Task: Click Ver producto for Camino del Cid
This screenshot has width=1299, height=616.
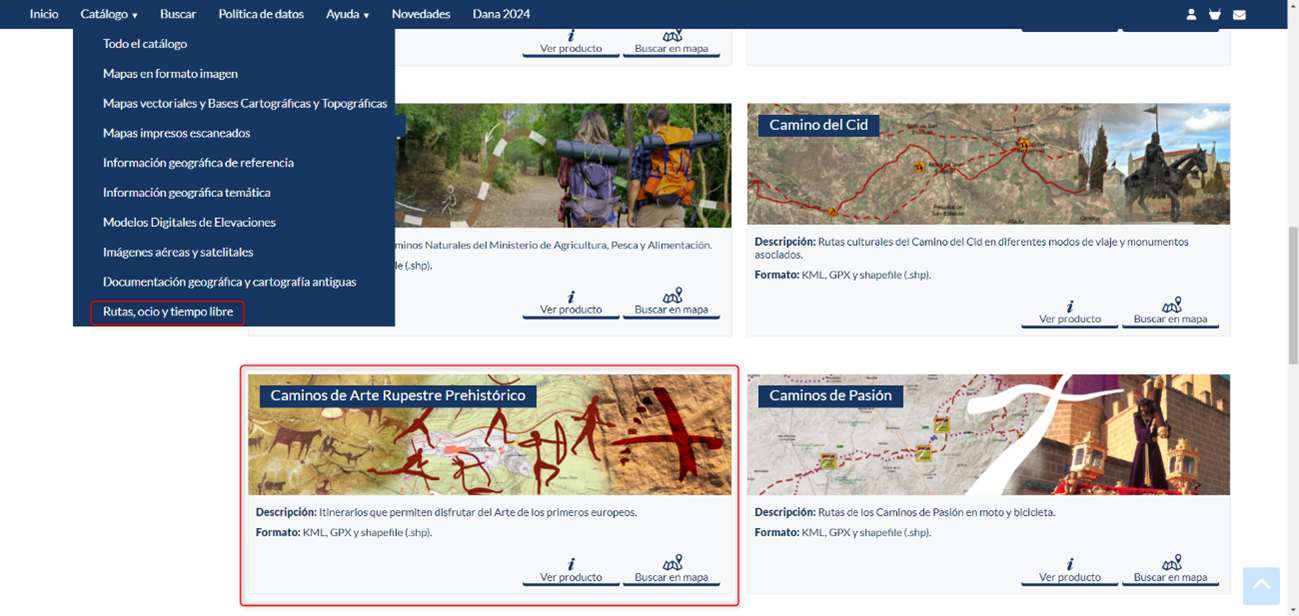Action: click(x=1069, y=313)
